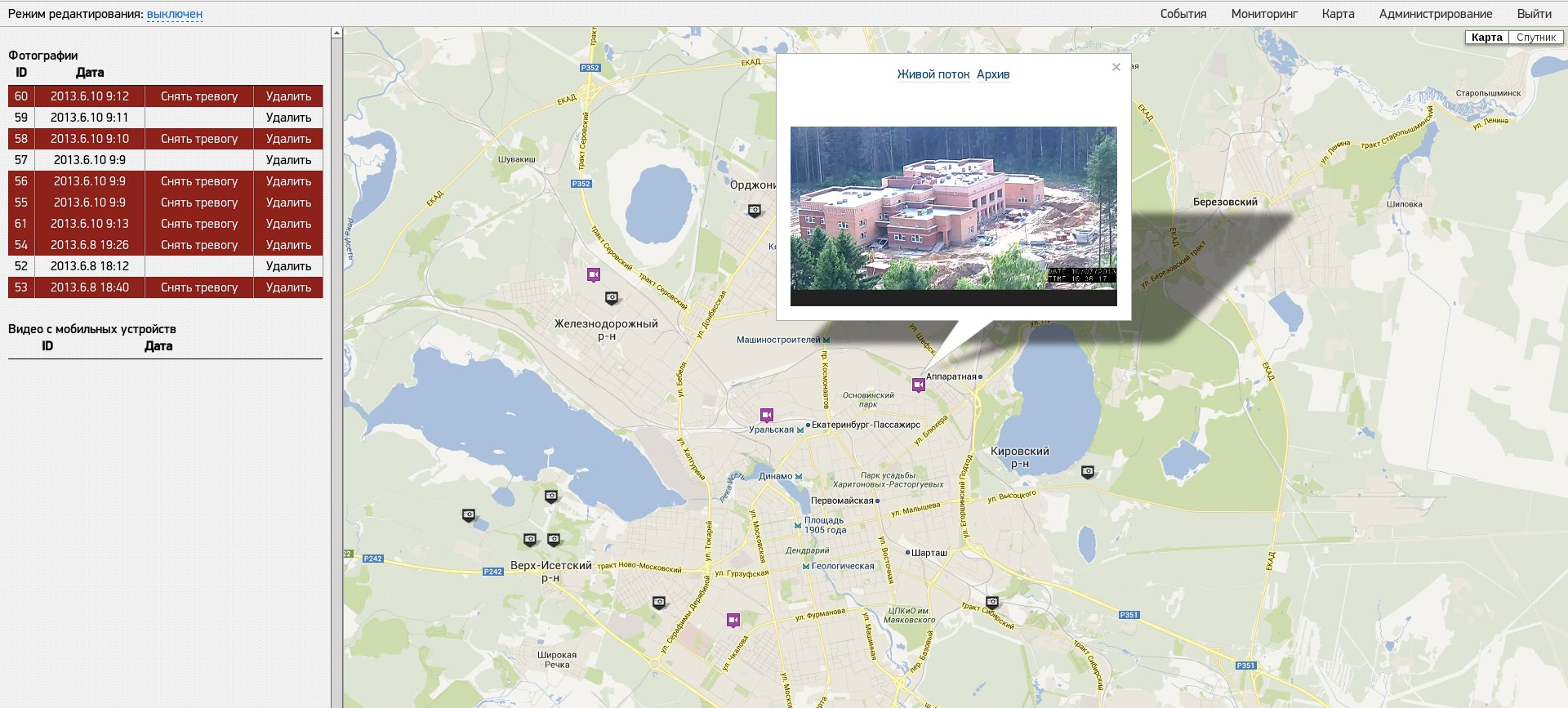Open photo camera marker near Орджоникидзевский label
The height and width of the screenshot is (708, 1568).
click(755, 210)
